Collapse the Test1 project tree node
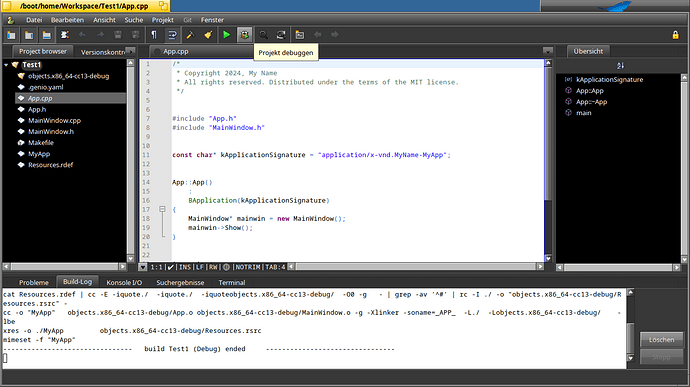The width and height of the screenshot is (690, 387). click(6, 65)
